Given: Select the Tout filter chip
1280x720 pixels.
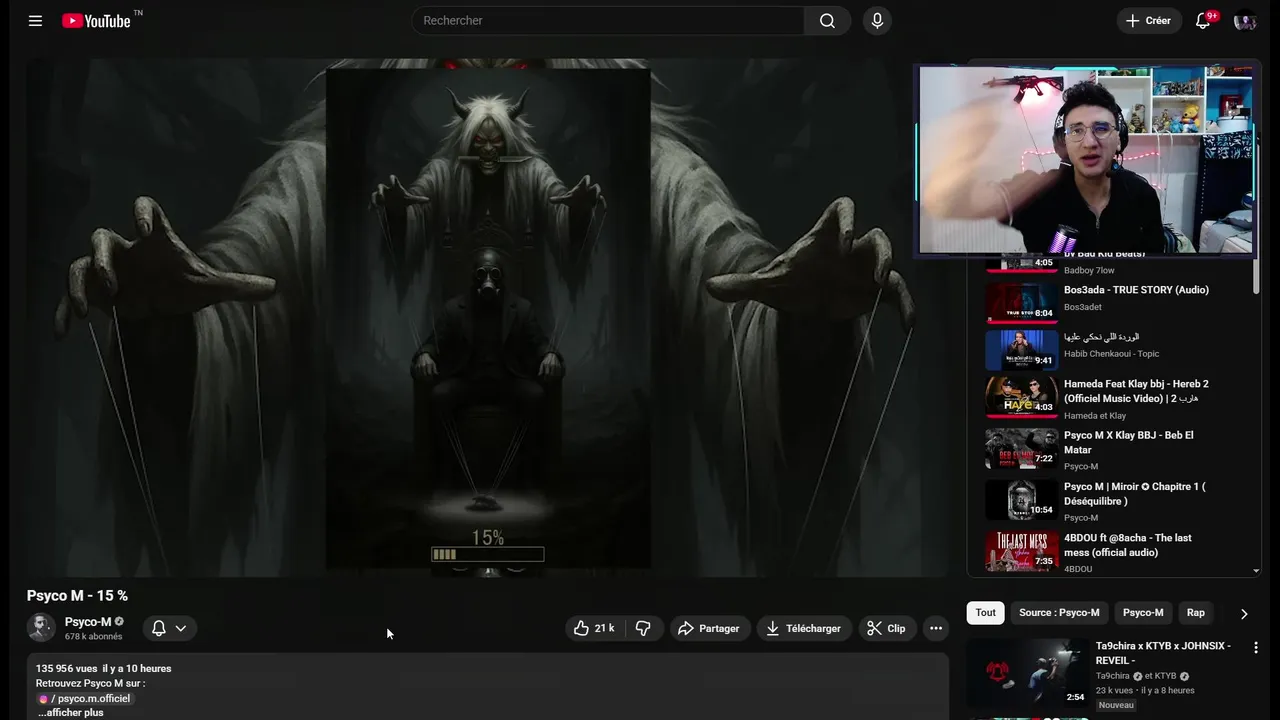Looking at the screenshot, I should [986, 613].
